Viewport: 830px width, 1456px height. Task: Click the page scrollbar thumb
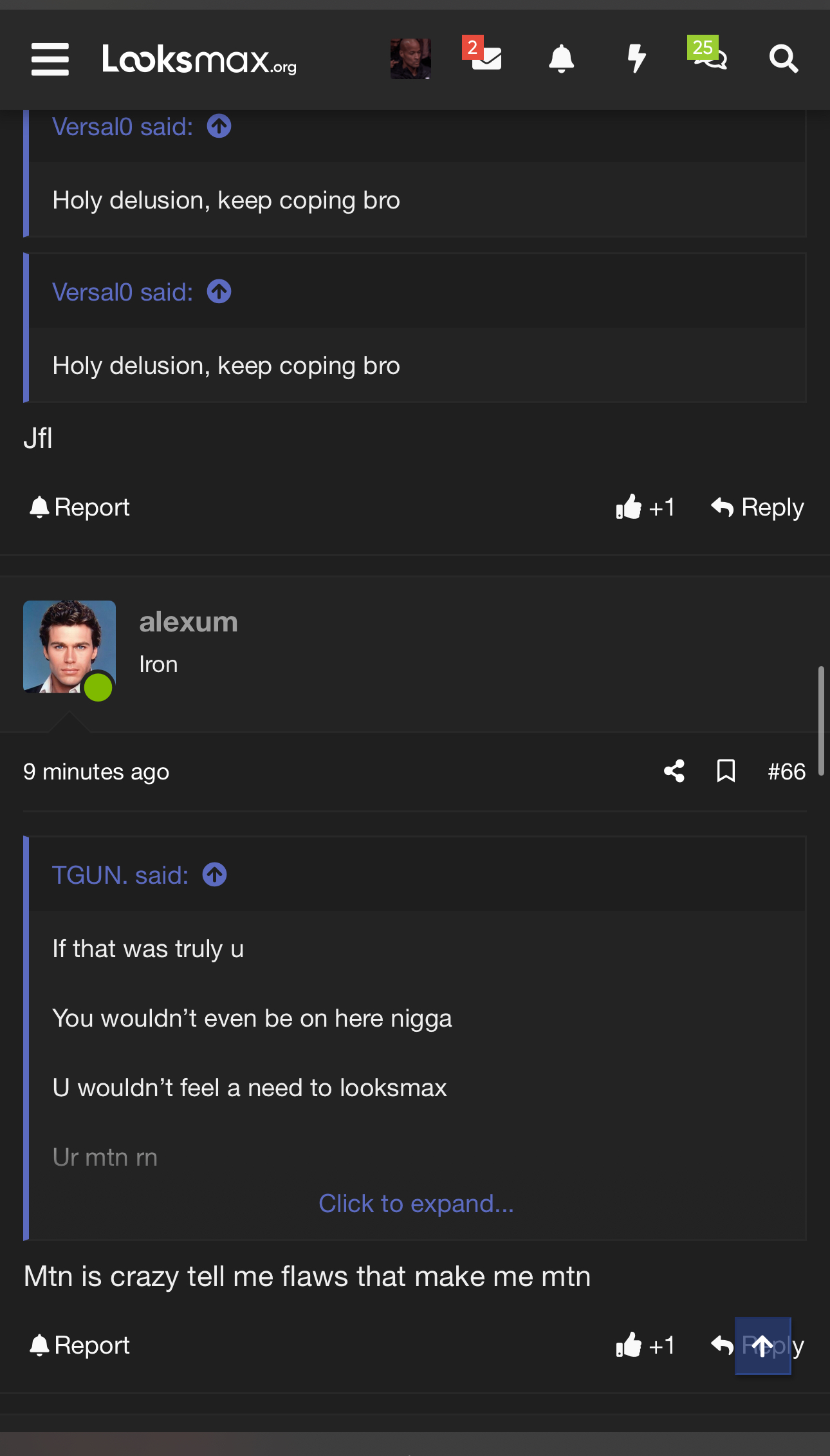[821, 721]
